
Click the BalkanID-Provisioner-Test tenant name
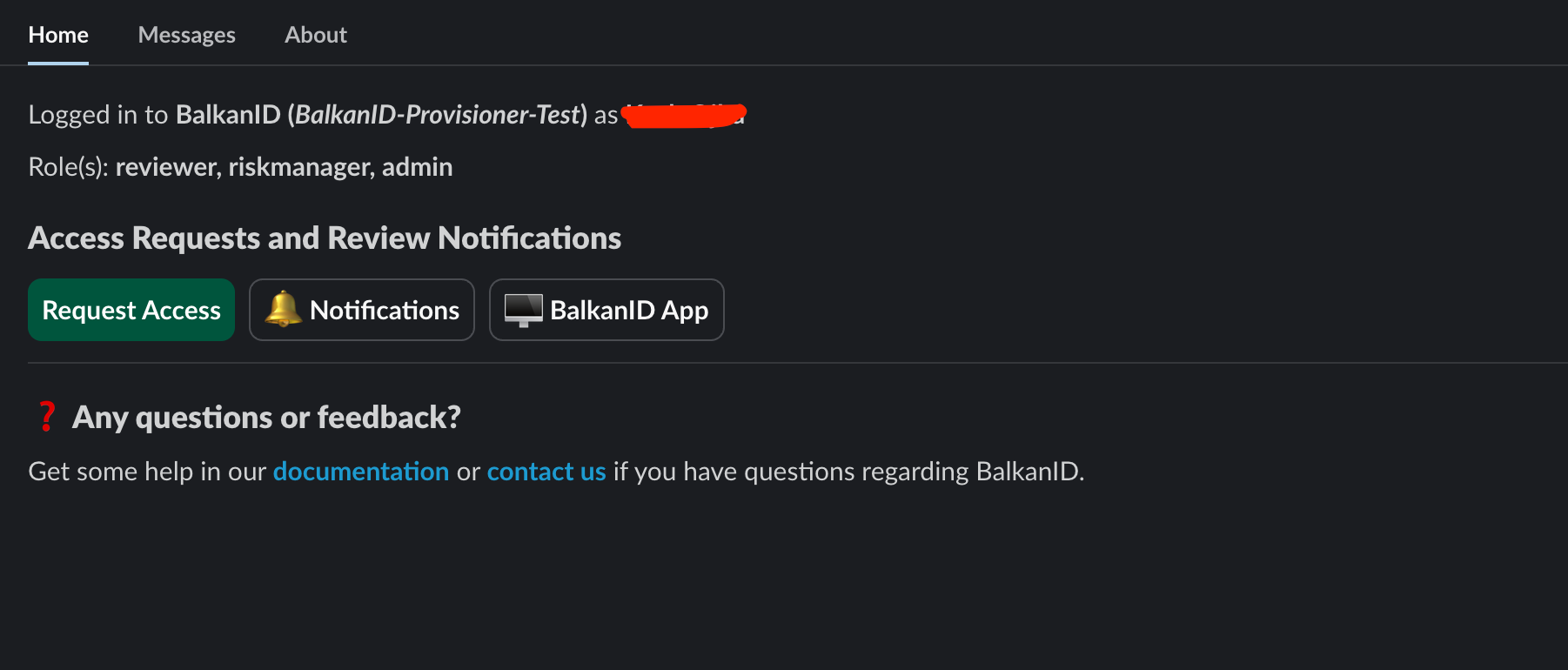point(438,115)
